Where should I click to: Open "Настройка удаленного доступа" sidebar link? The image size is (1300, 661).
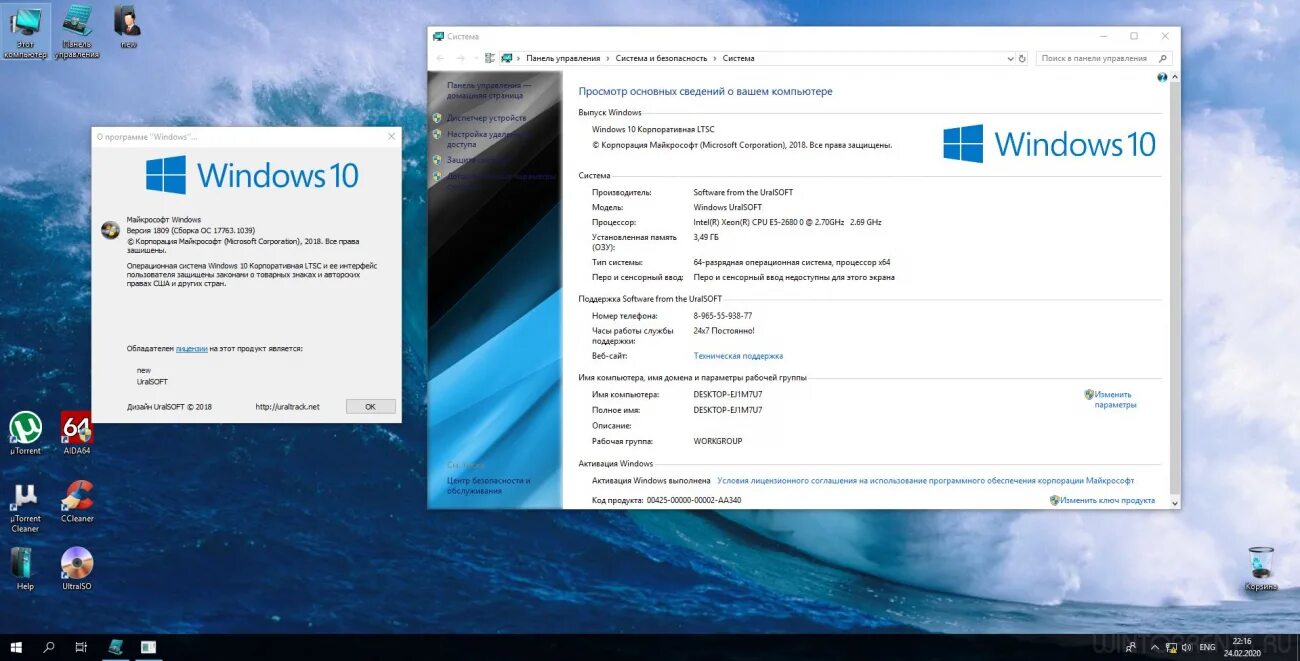489,139
